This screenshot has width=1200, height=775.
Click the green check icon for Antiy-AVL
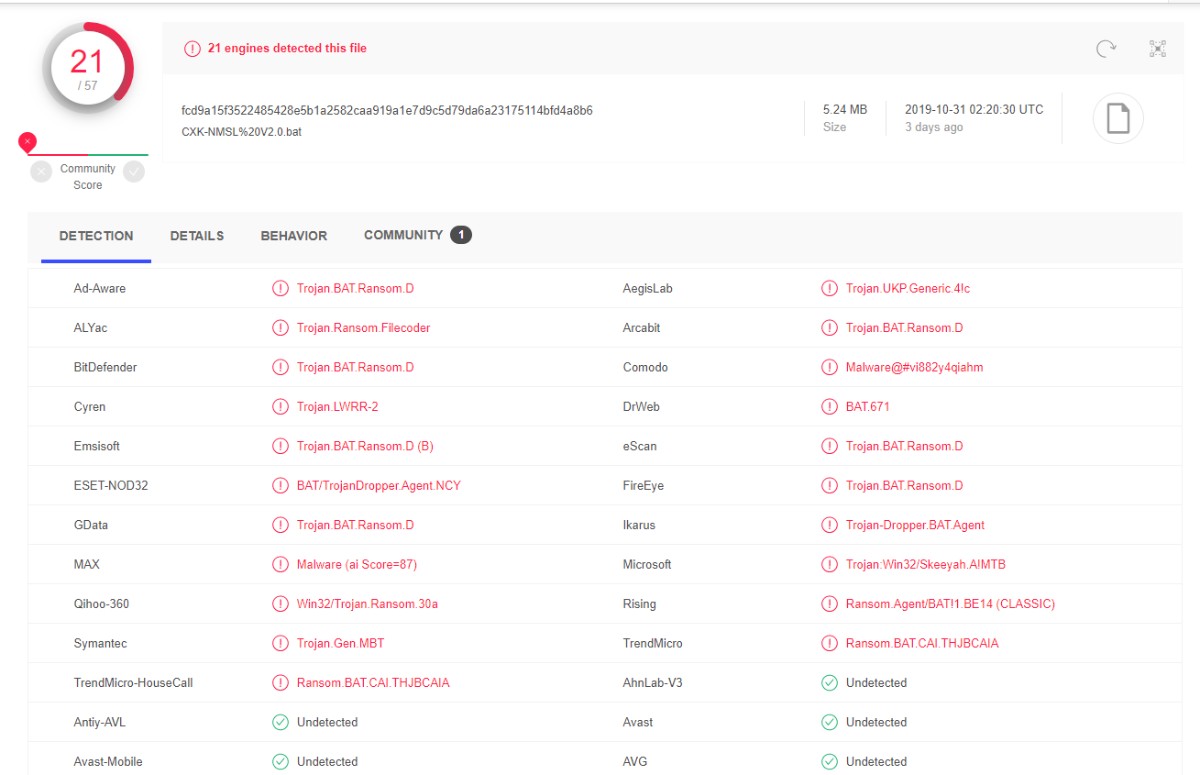(280, 722)
